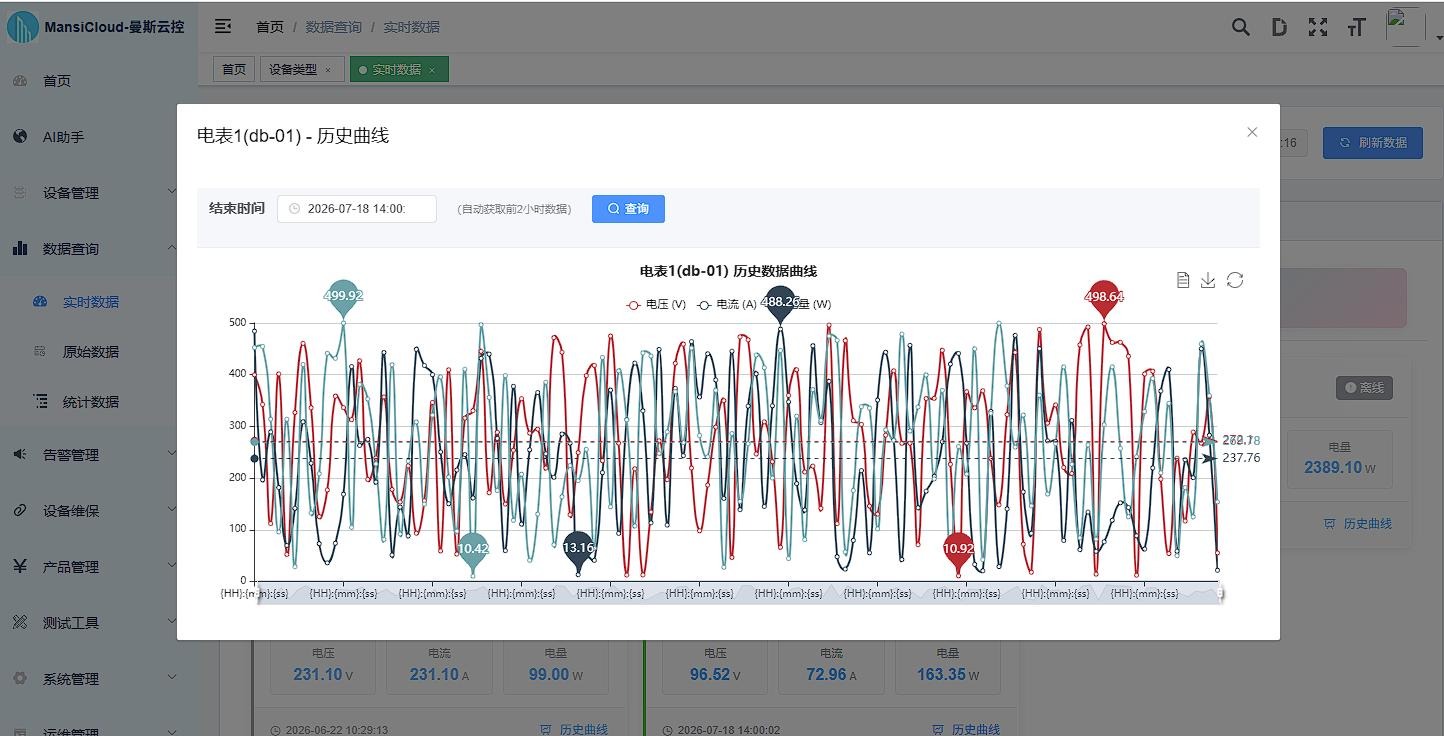Screen dimensions: 1444x736
Task: Click the 刷新数据 button
Action: coord(1373,142)
